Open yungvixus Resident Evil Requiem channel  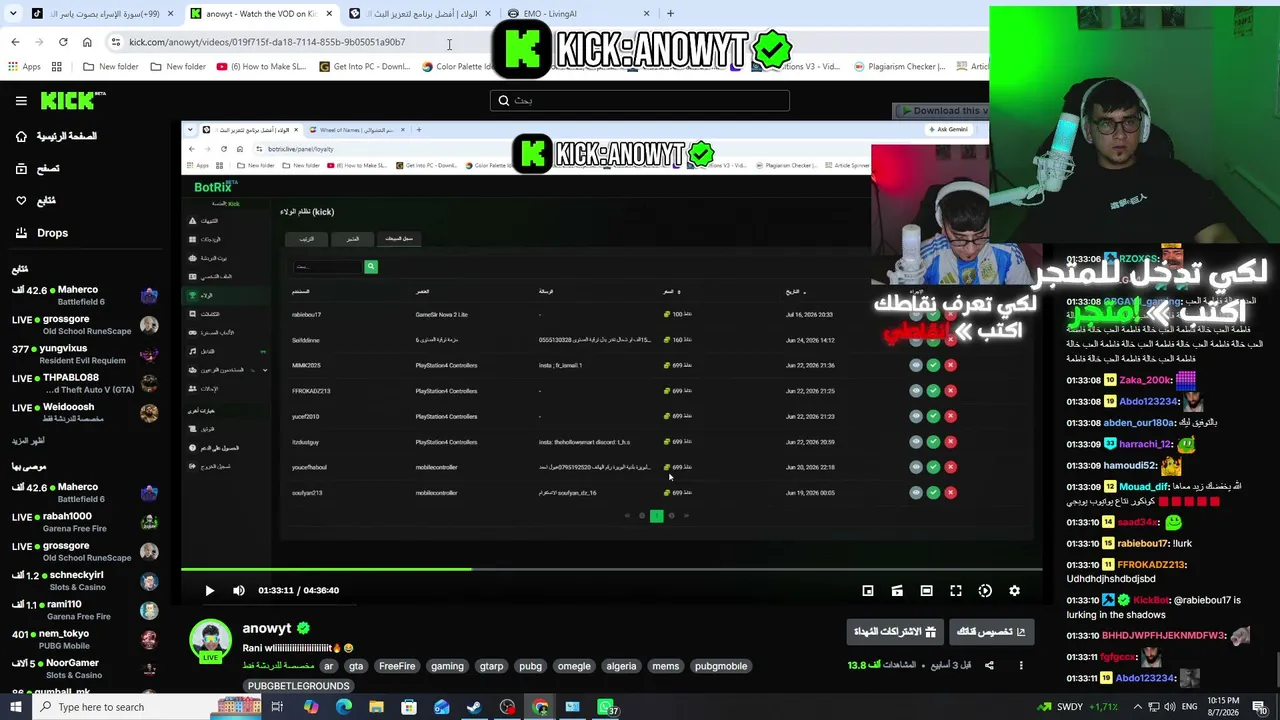pyautogui.click(x=85, y=354)
